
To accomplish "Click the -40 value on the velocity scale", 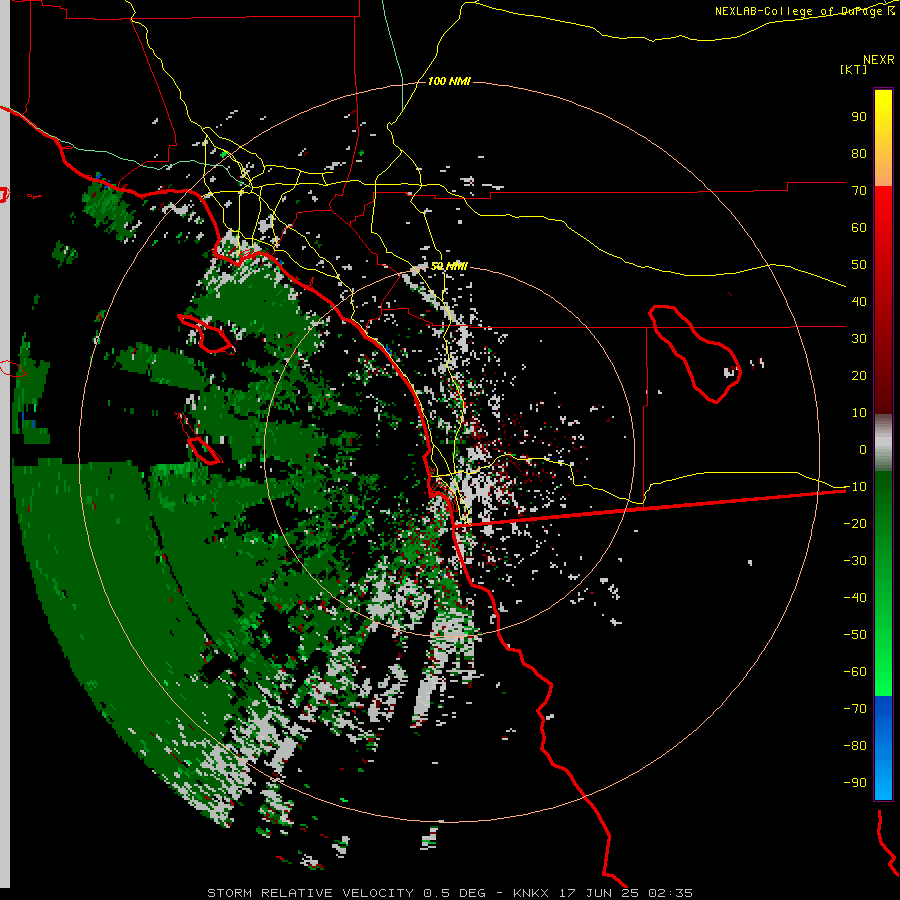I will click(855, 598).
